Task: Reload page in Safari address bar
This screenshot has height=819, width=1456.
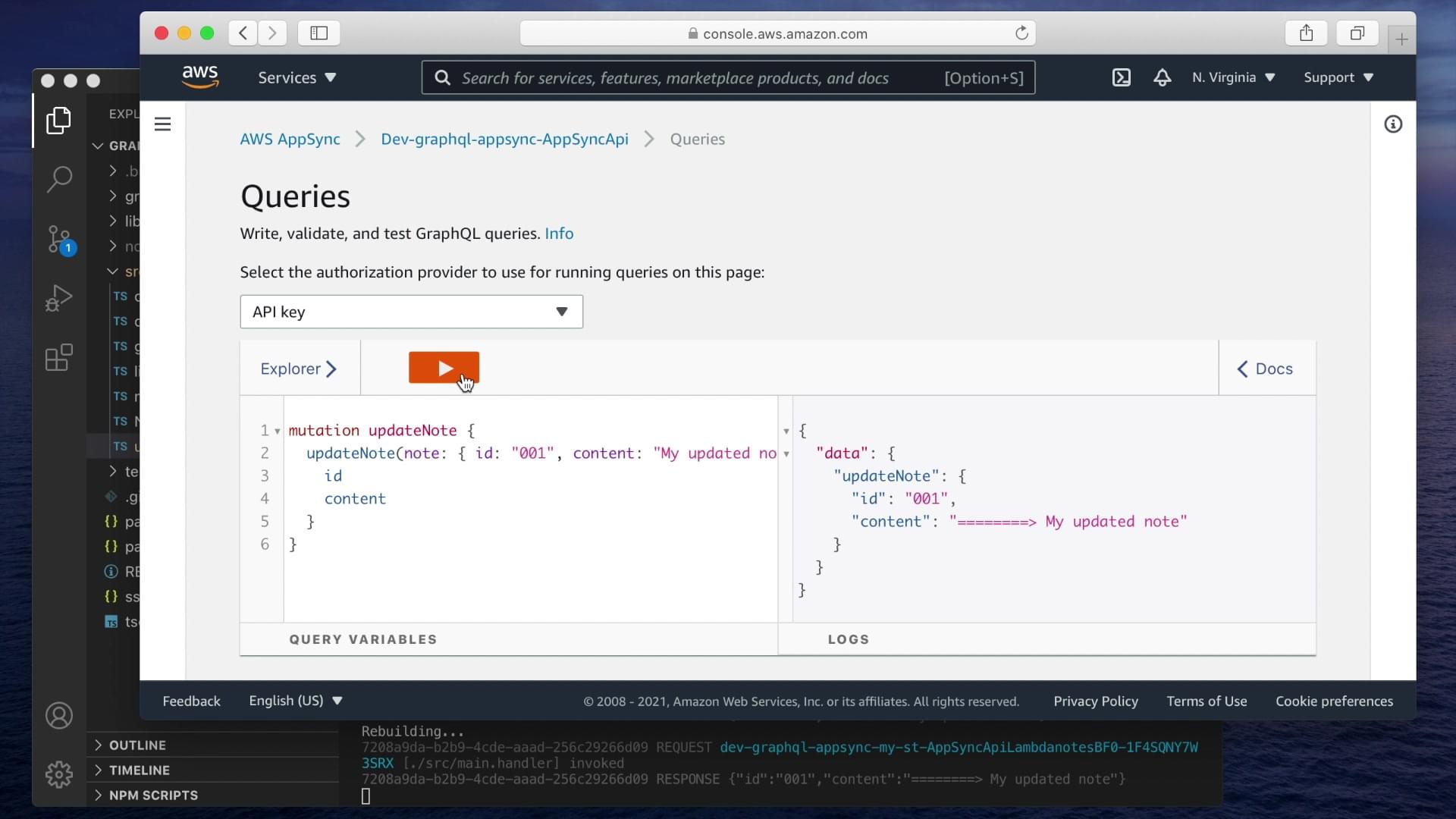Action: [1021, 33]
